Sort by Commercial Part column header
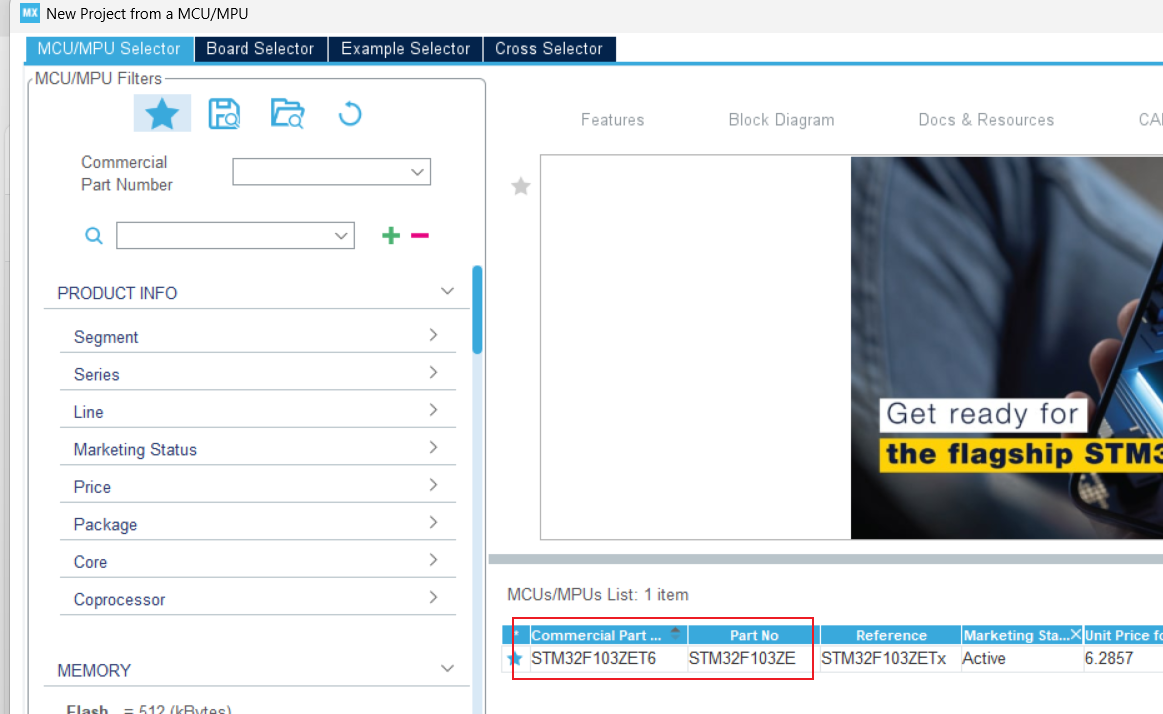The height and width of the screenshot is (714, 1163). 608,635
